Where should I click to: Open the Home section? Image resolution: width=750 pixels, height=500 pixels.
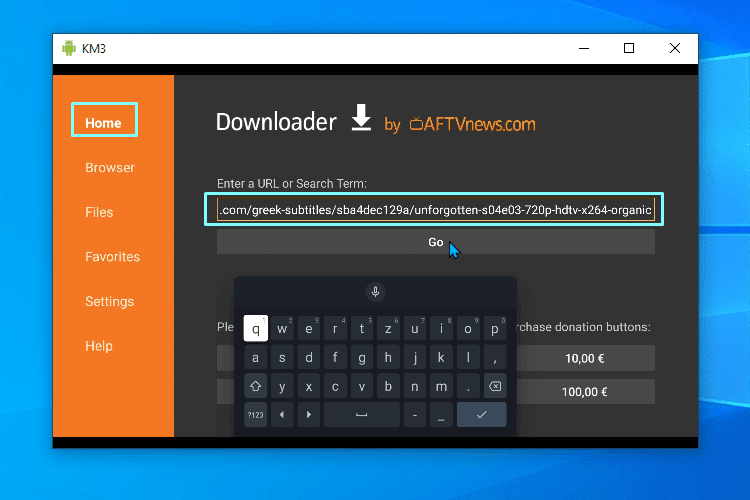coord(104,123)
